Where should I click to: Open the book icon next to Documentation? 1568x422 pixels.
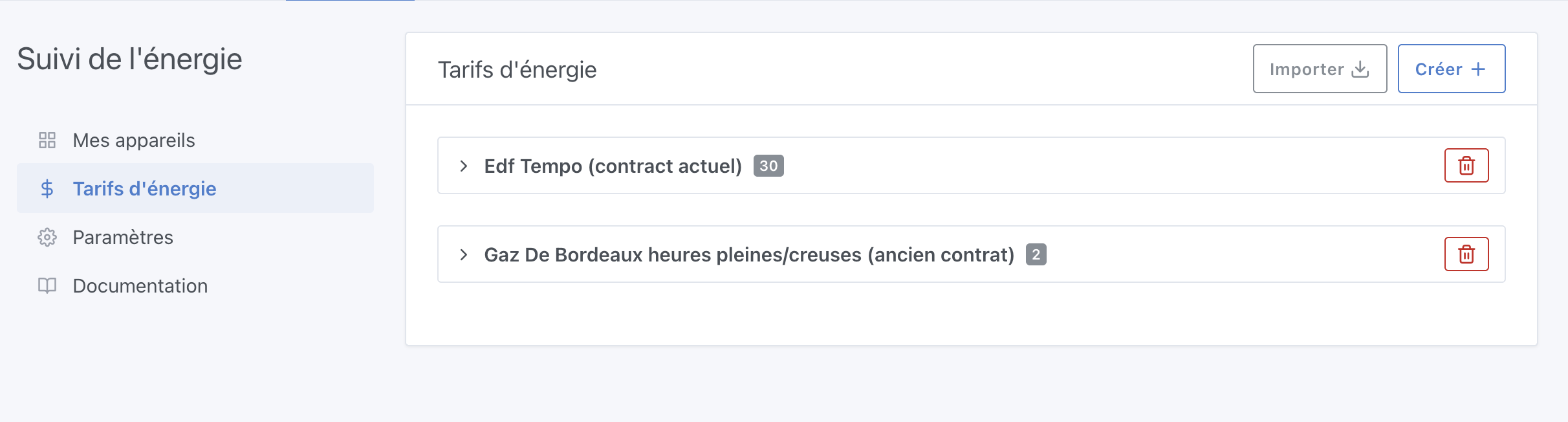47,286
